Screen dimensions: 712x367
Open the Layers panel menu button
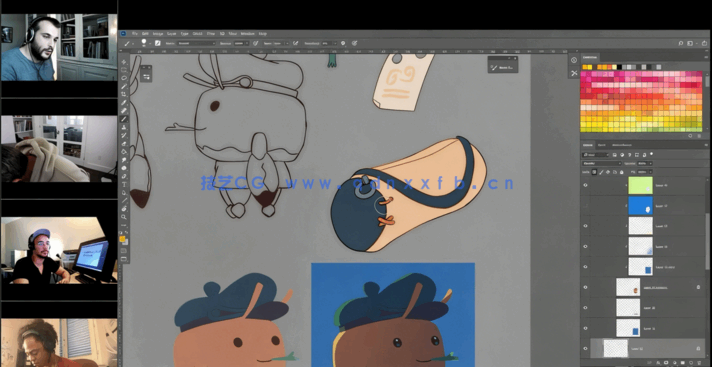coord(706,145)
